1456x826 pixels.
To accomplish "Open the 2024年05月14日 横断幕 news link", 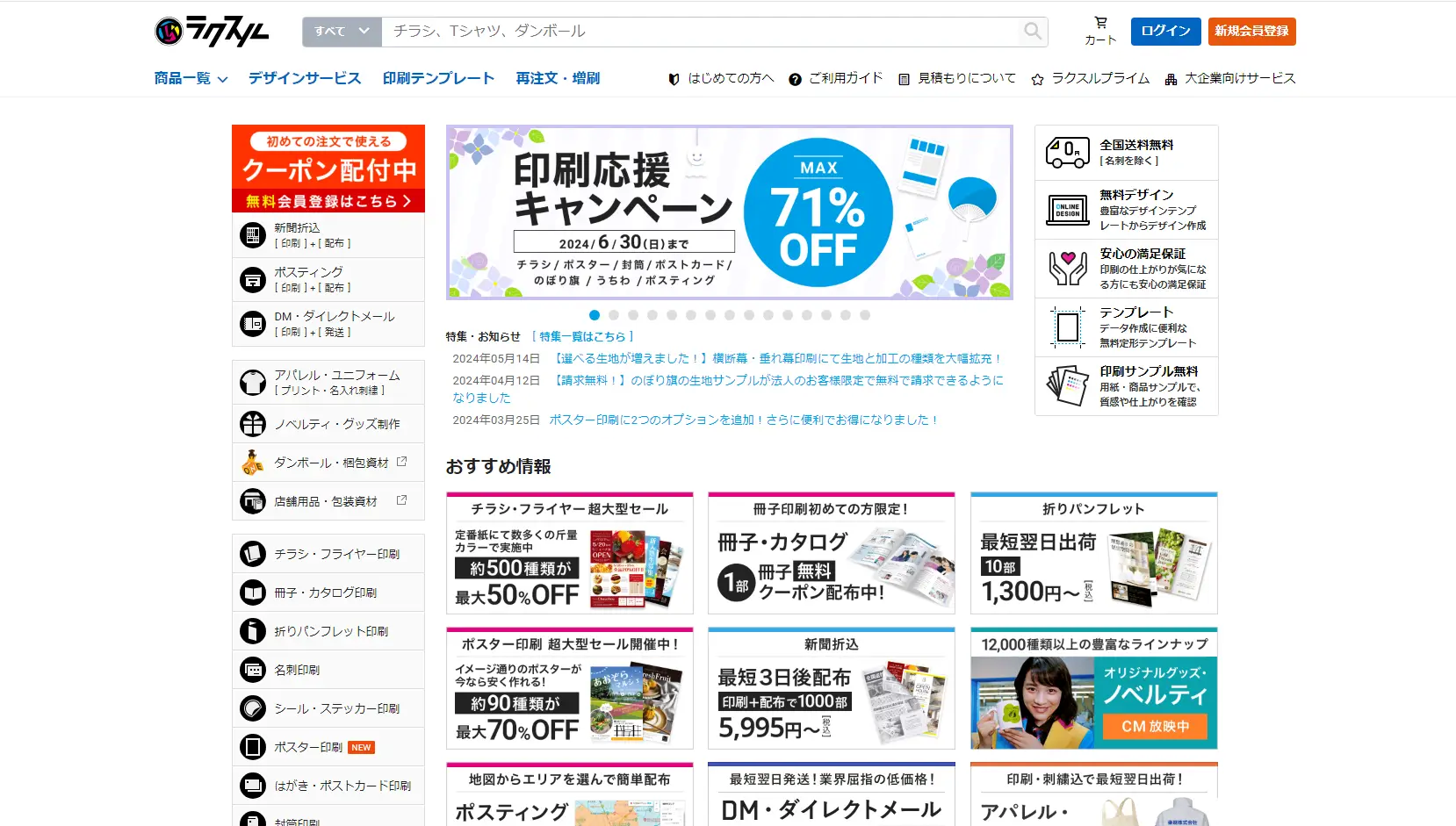I will (x=777, y=358).
